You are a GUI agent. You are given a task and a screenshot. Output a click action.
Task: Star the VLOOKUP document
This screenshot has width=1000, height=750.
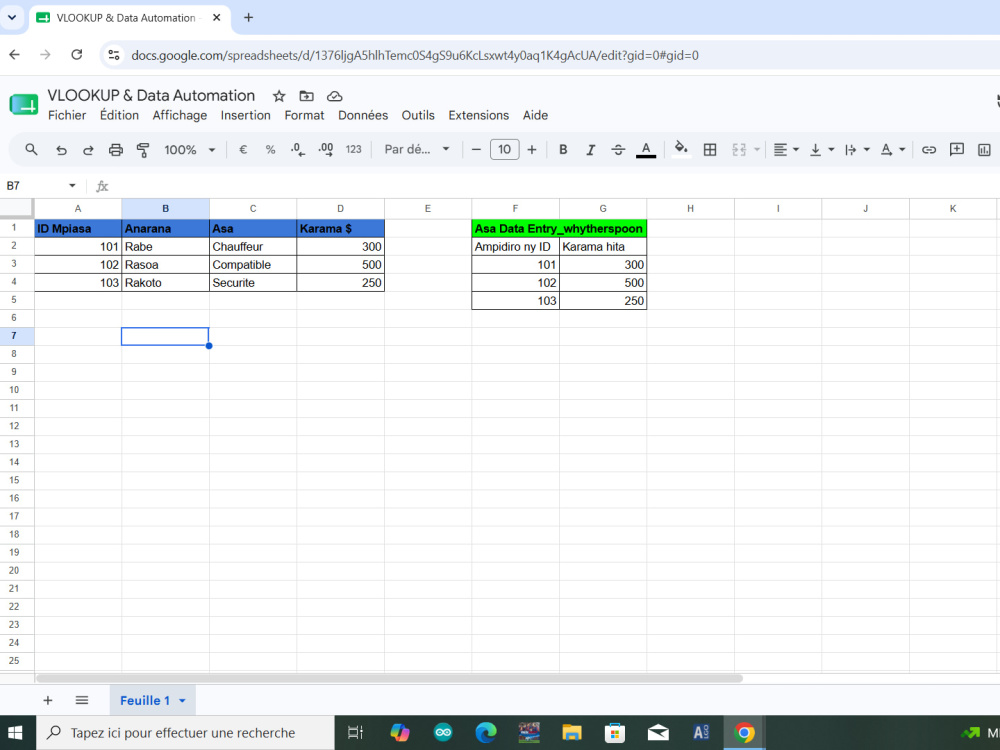coord(279,96)
